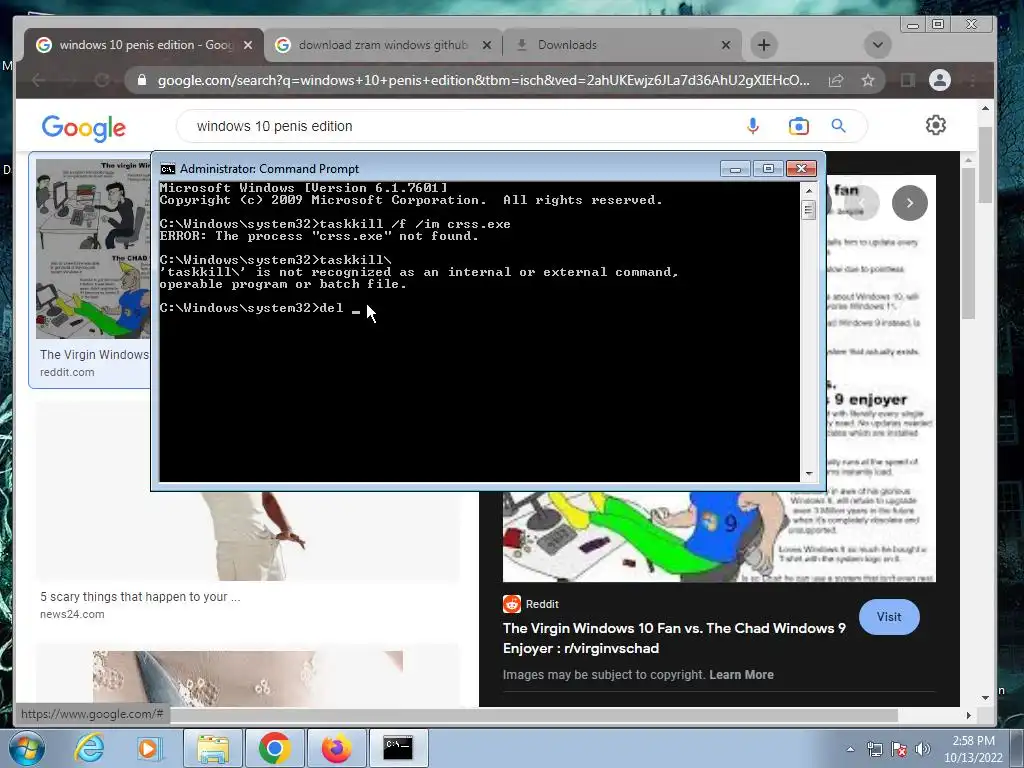Bookmark this page with star icon
Viewport: 1024px width, 768px height.
point(867,80)
